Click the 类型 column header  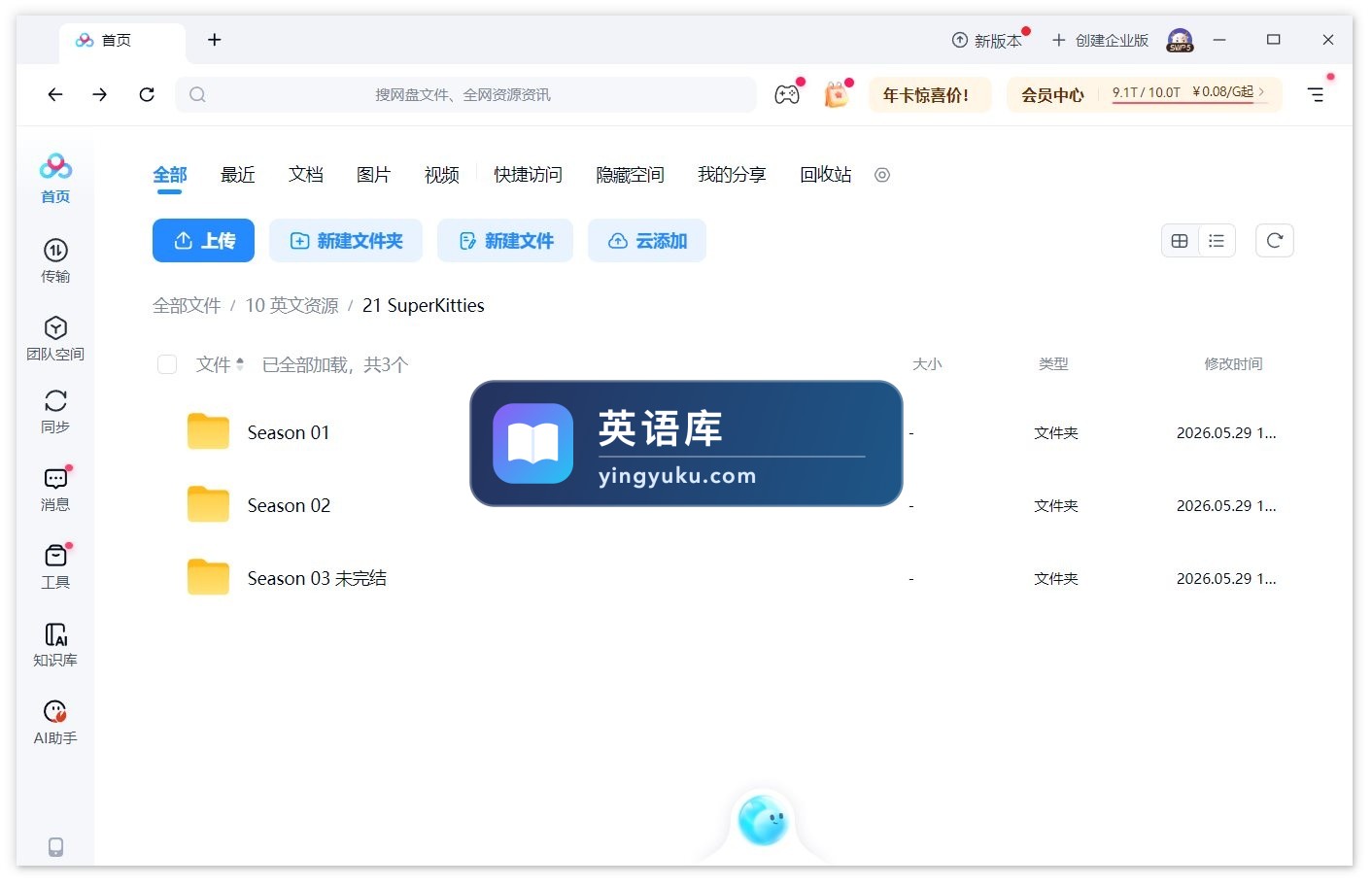[x=1053, y=364]
